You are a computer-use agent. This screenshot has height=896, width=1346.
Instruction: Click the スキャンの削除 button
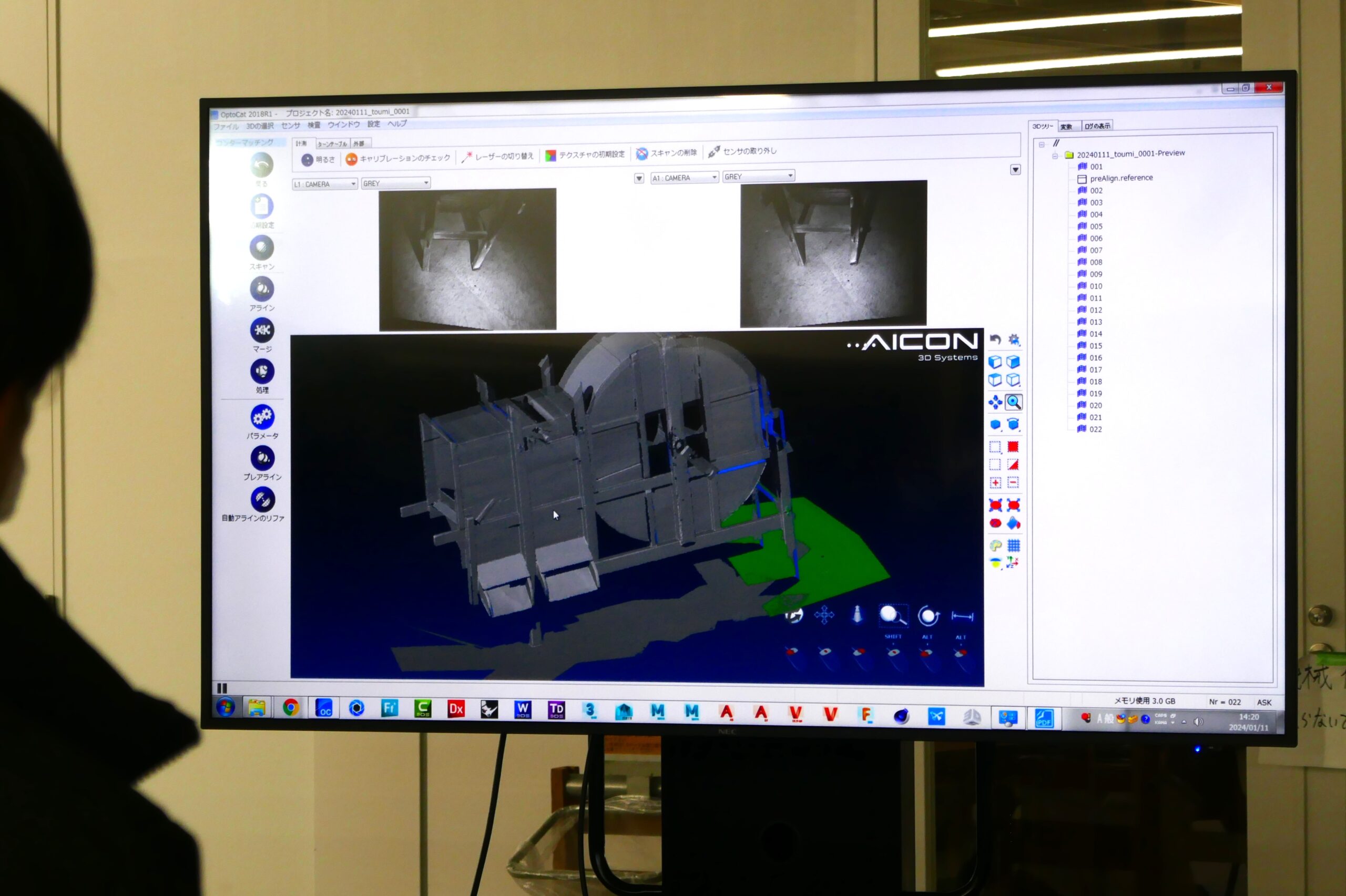point(666,153)
